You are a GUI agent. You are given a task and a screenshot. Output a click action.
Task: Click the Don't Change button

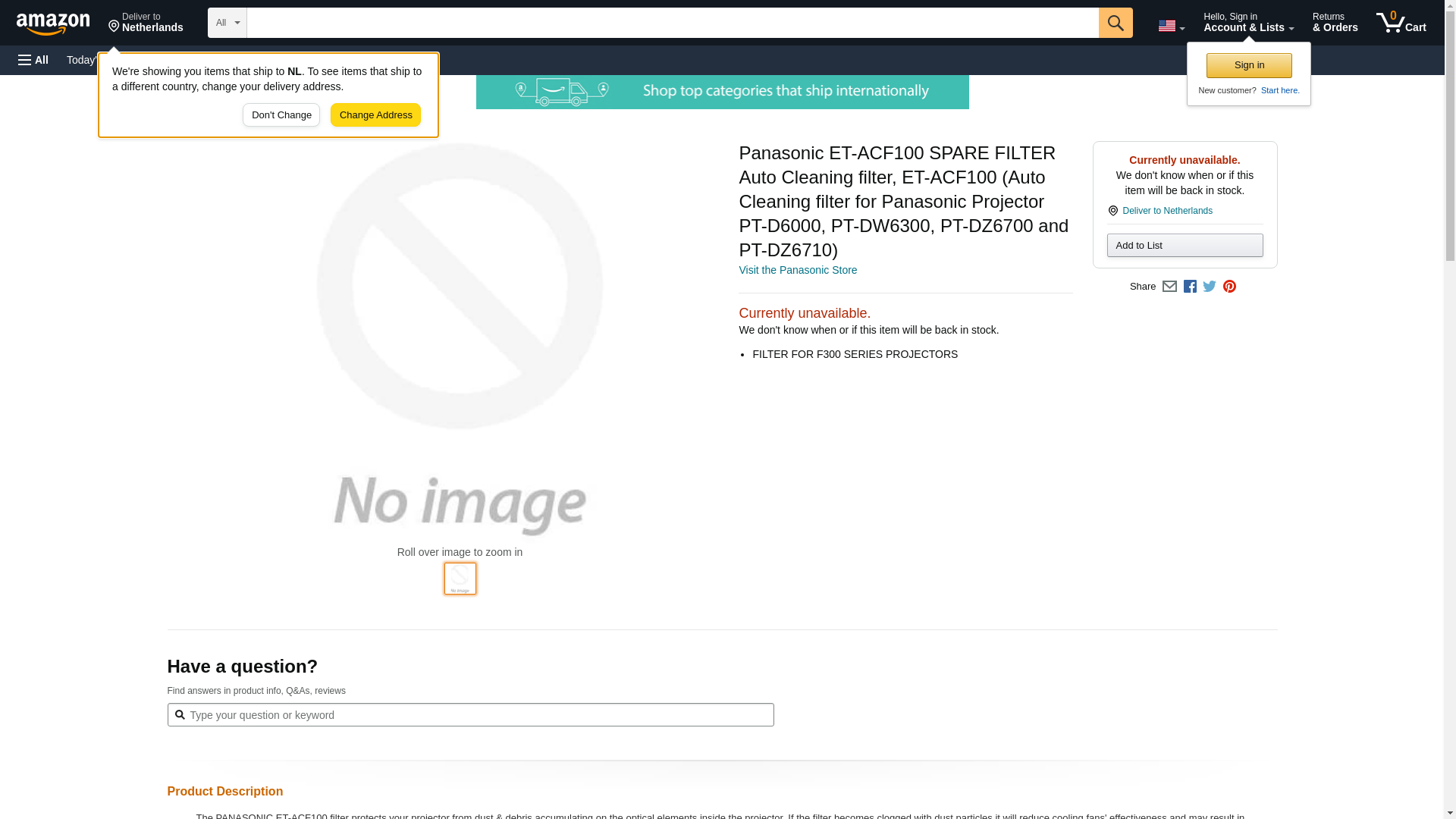click(x=281, y=115)
